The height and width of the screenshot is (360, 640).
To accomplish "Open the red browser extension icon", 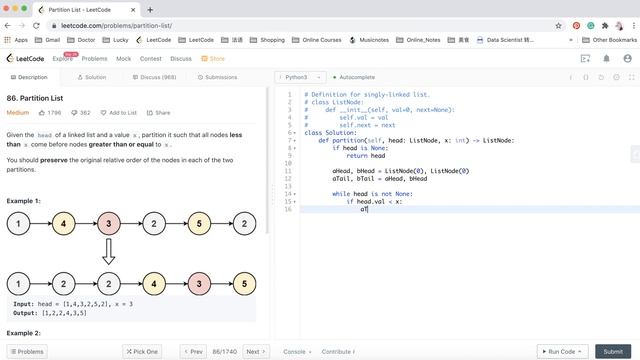I will point(576,26).
